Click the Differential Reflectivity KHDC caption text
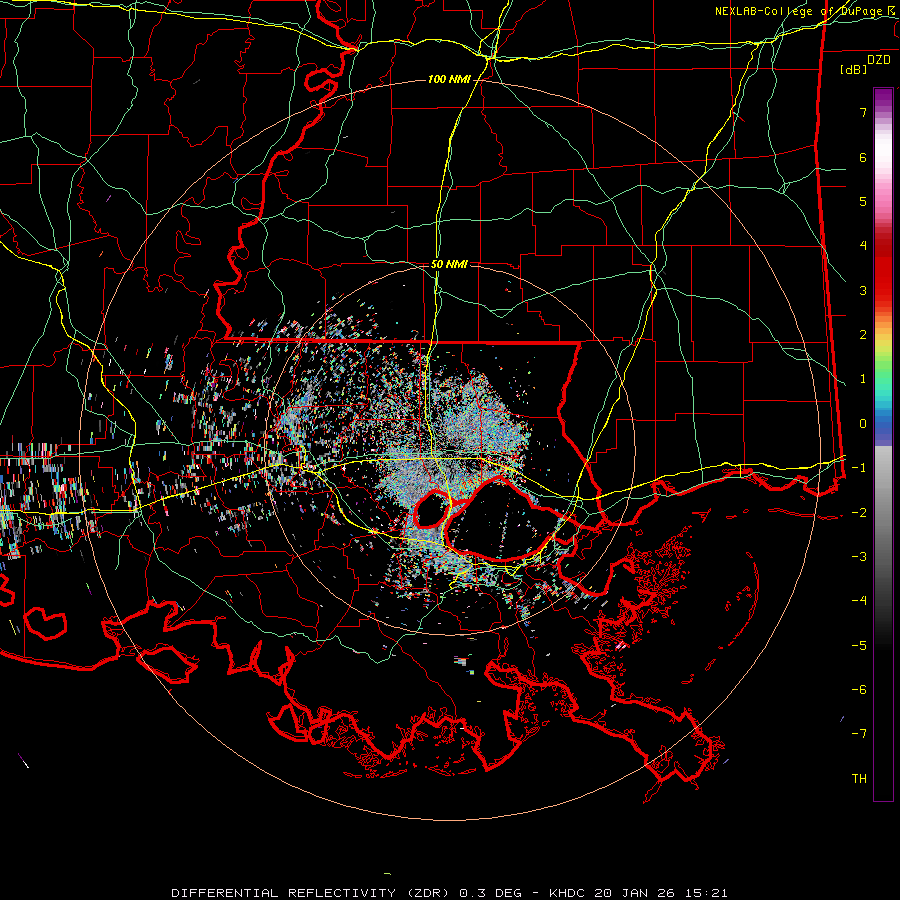 449,893
